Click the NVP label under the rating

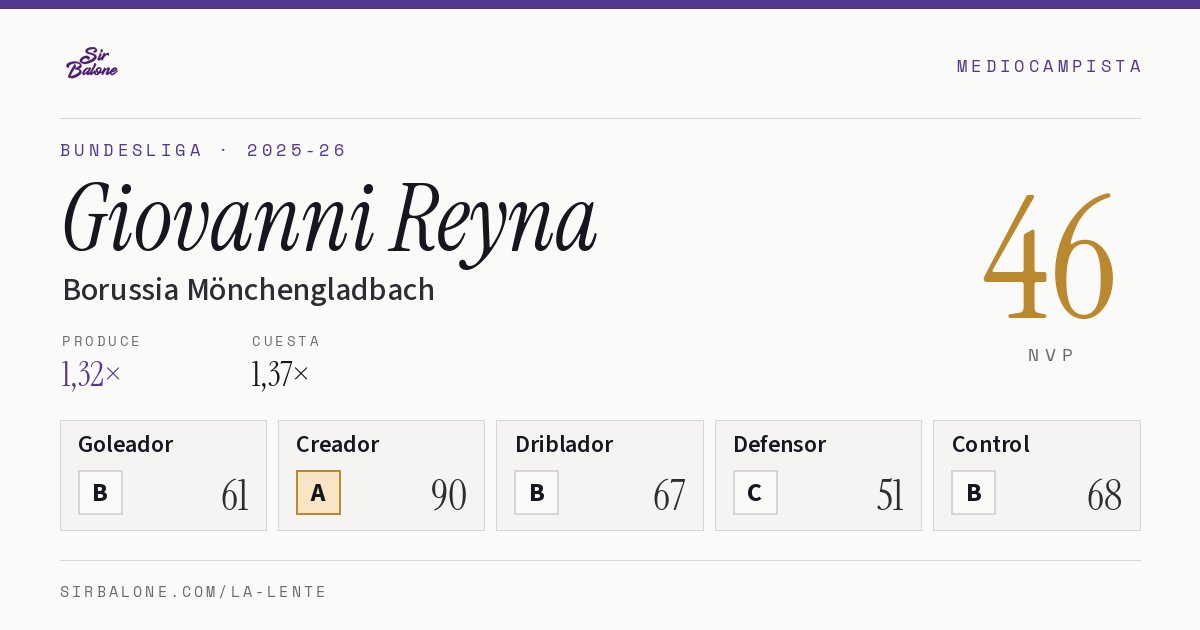[x=1051, y=355]
